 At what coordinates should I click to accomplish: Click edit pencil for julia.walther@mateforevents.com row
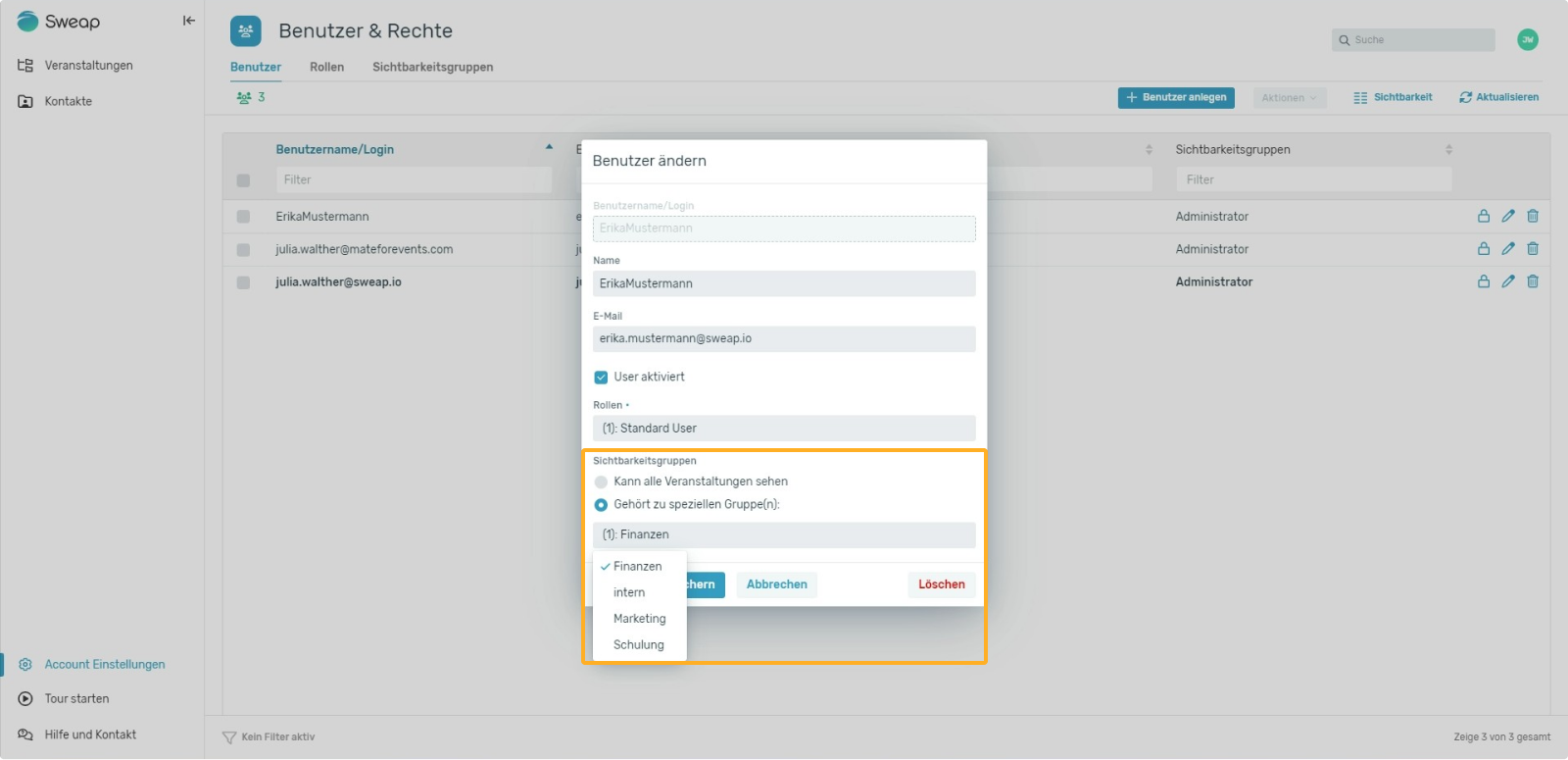pos(1508,249)
